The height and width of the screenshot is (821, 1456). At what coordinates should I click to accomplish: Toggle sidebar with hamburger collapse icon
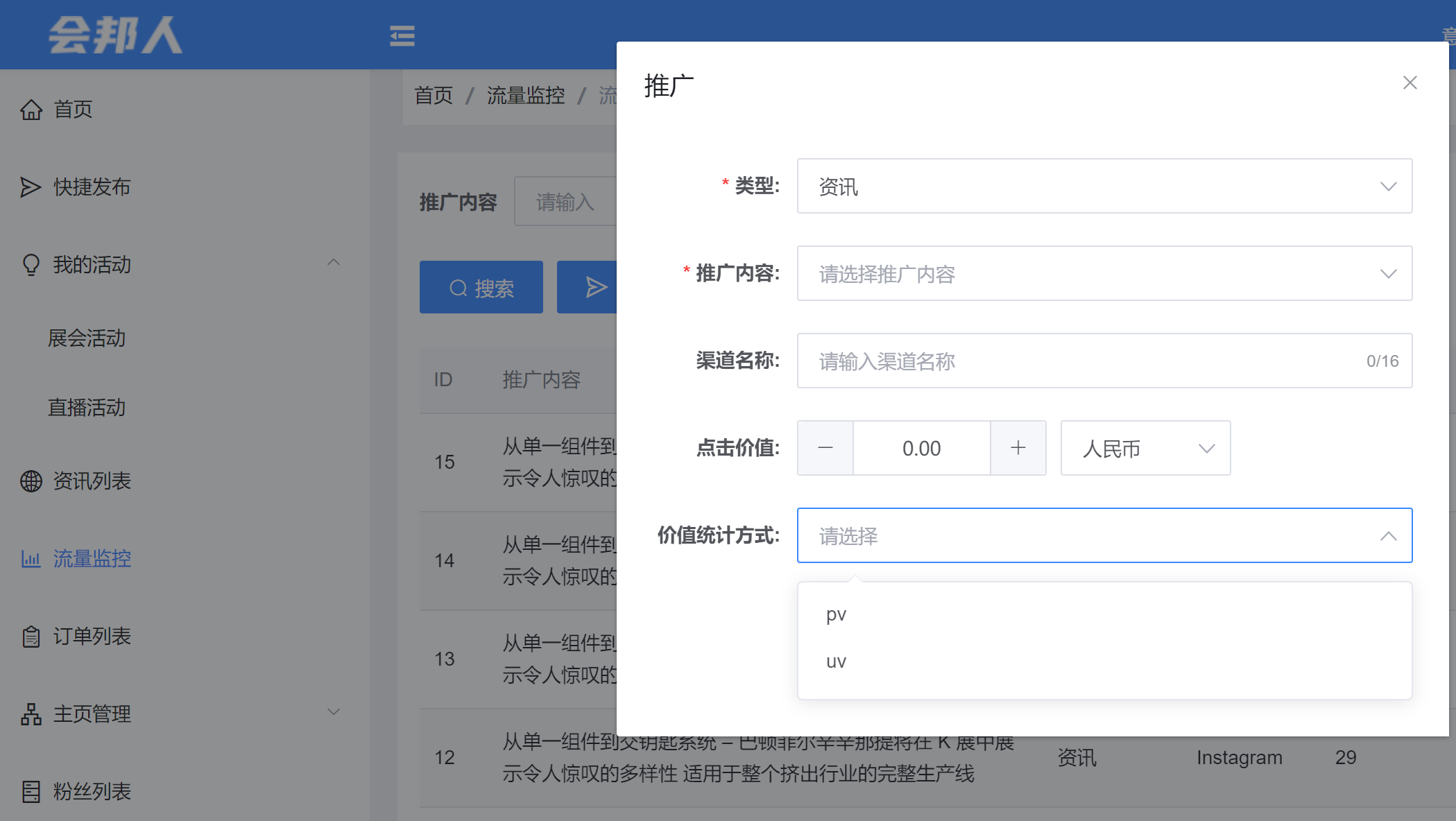click(x=402, y=35)
